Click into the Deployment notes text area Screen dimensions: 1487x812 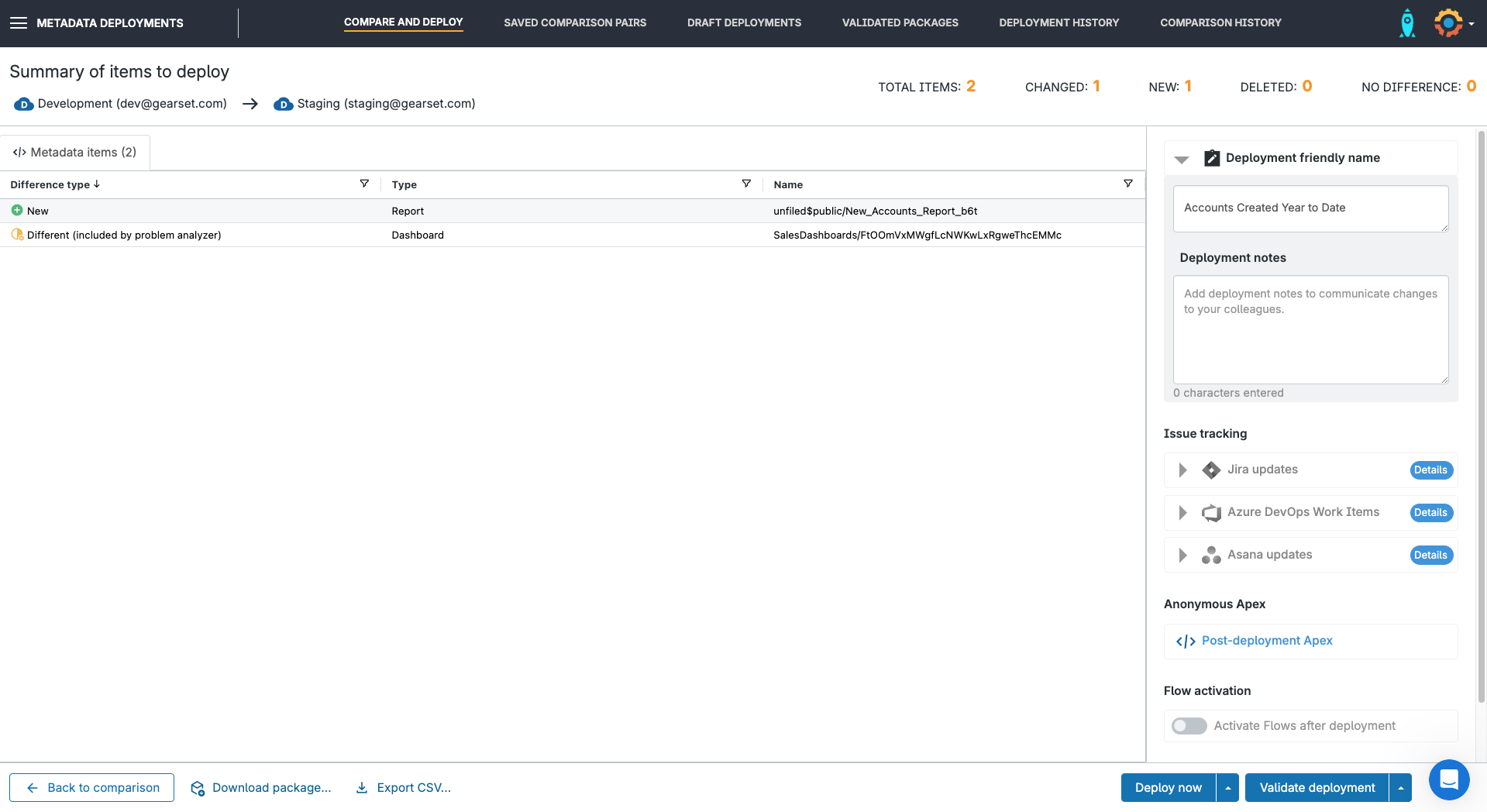pos(1310,330)
